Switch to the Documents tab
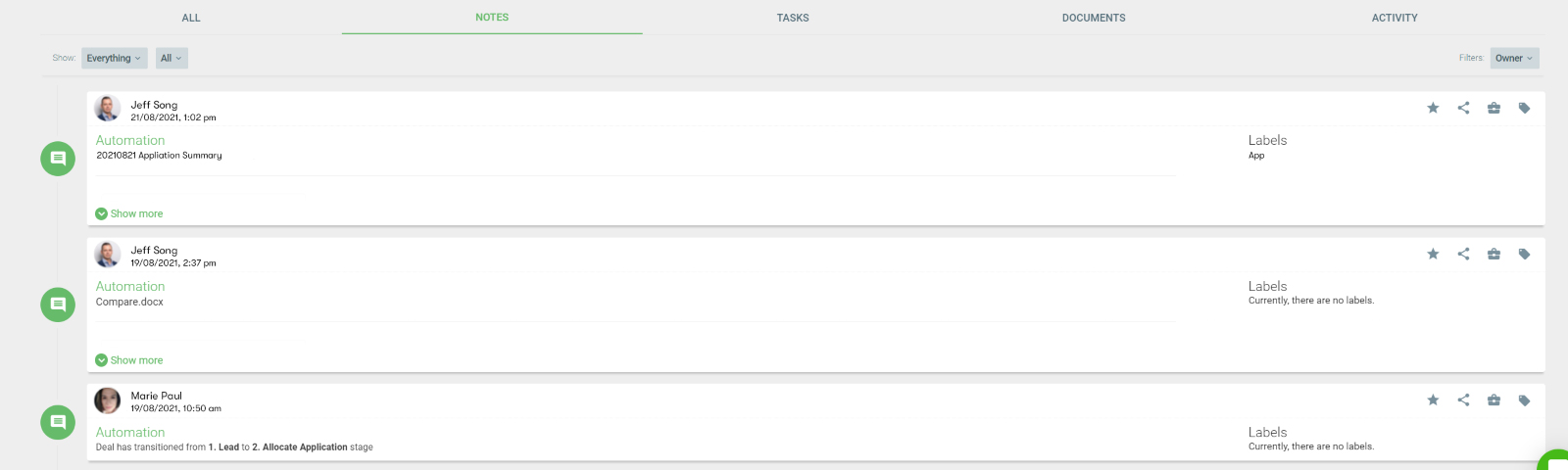The width and height of the screenshot is (1568, 470). click(x=1094, y=18)
